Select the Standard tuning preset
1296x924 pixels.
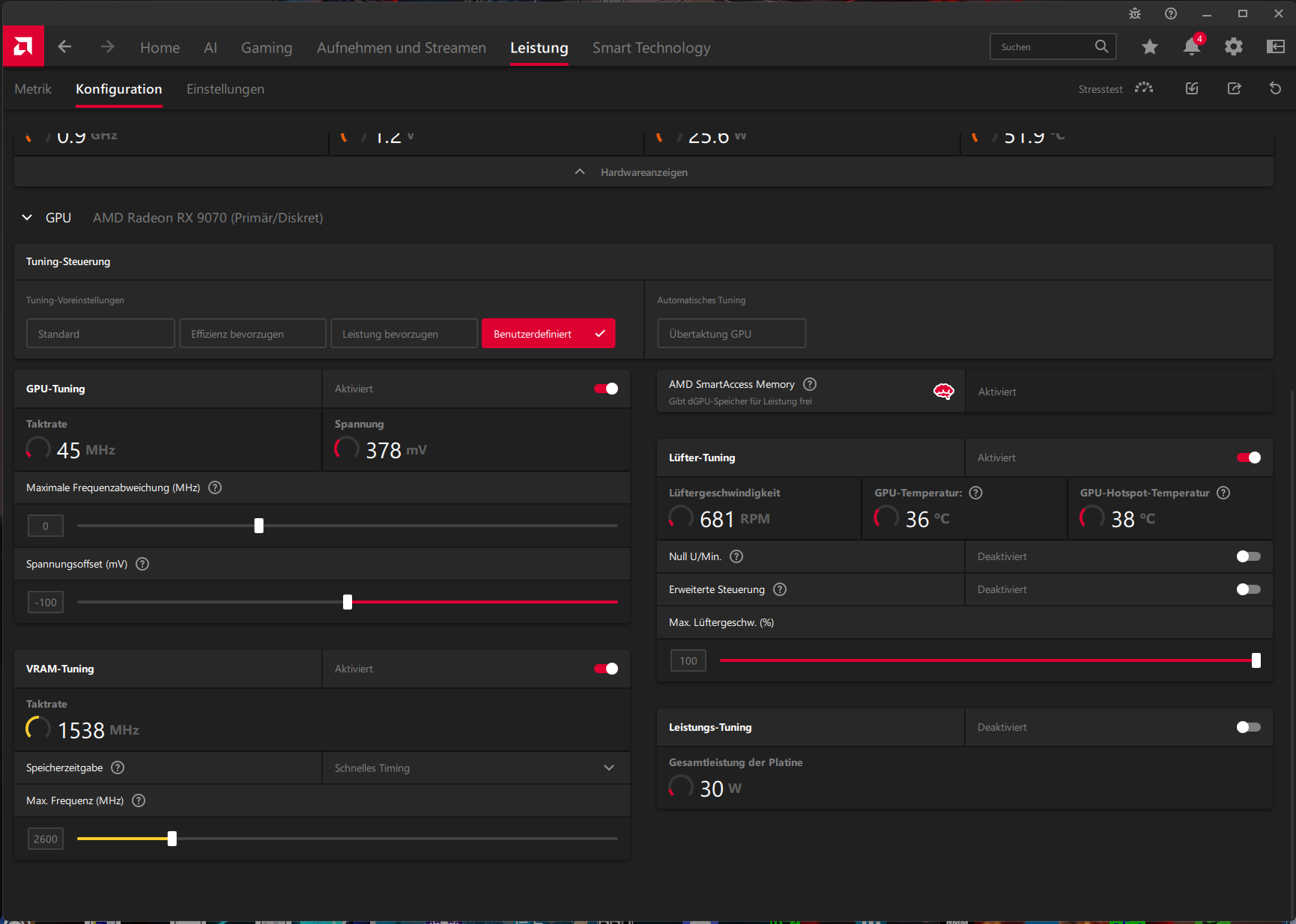pyautogui.click(x=101, y=333)
